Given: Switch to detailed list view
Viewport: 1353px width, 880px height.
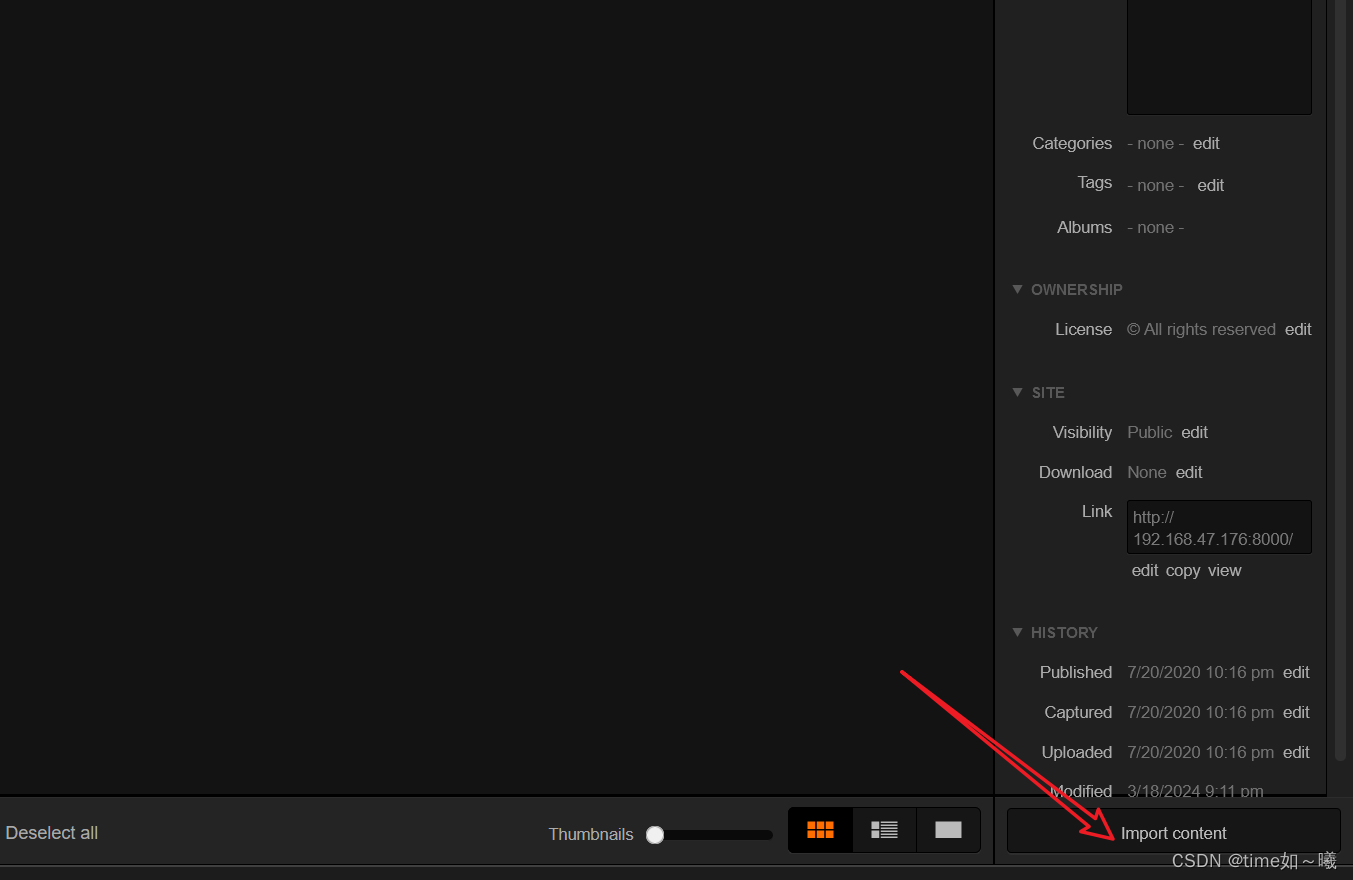Looking at the screenshot, I should click(x=884, y=830).
